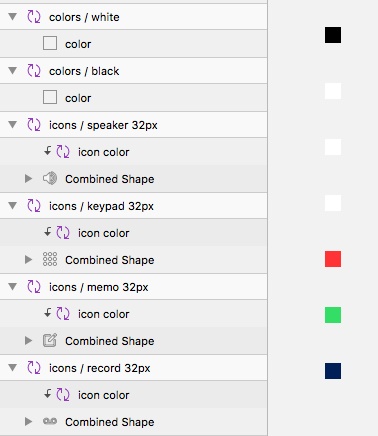Click the green color swatch on canvas
The width and height of the screenshot is (378, 436).
coord(333,315)
